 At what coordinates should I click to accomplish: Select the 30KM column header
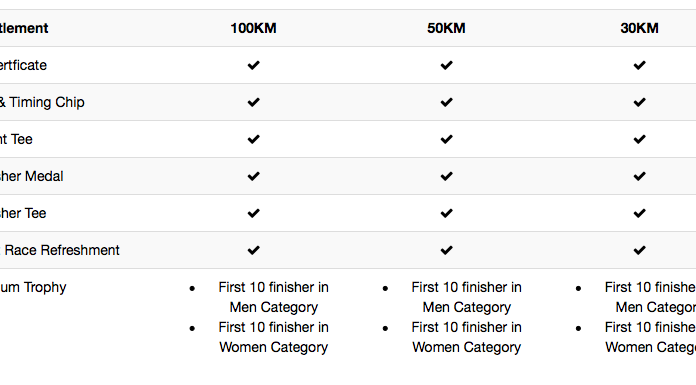pos(640,28)
